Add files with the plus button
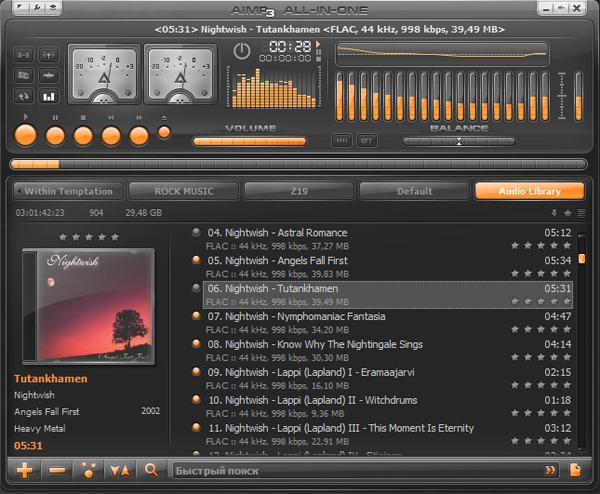 pos(24,470)
